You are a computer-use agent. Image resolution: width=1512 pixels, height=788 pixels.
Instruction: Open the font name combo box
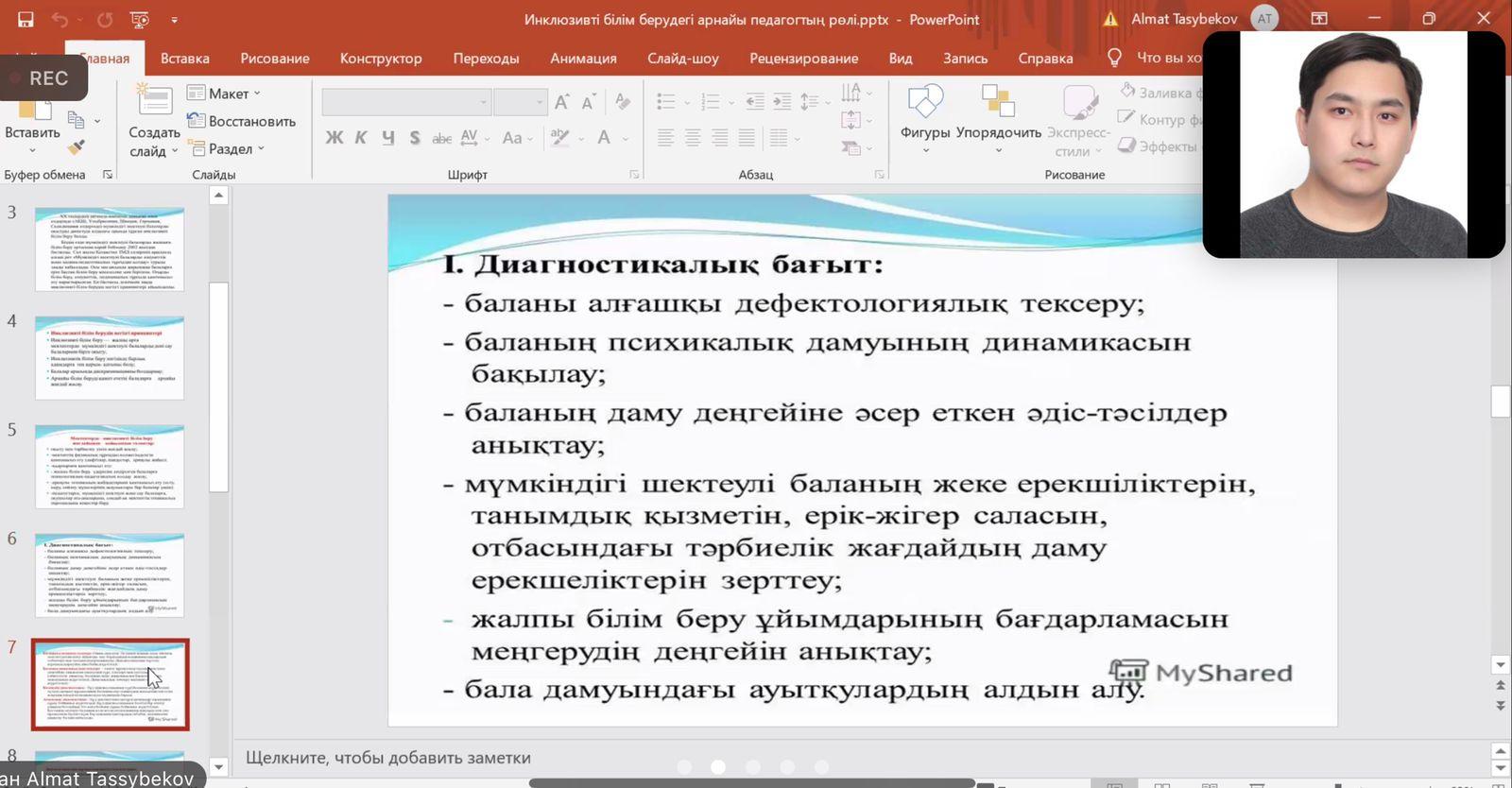[x=406, y=101]
